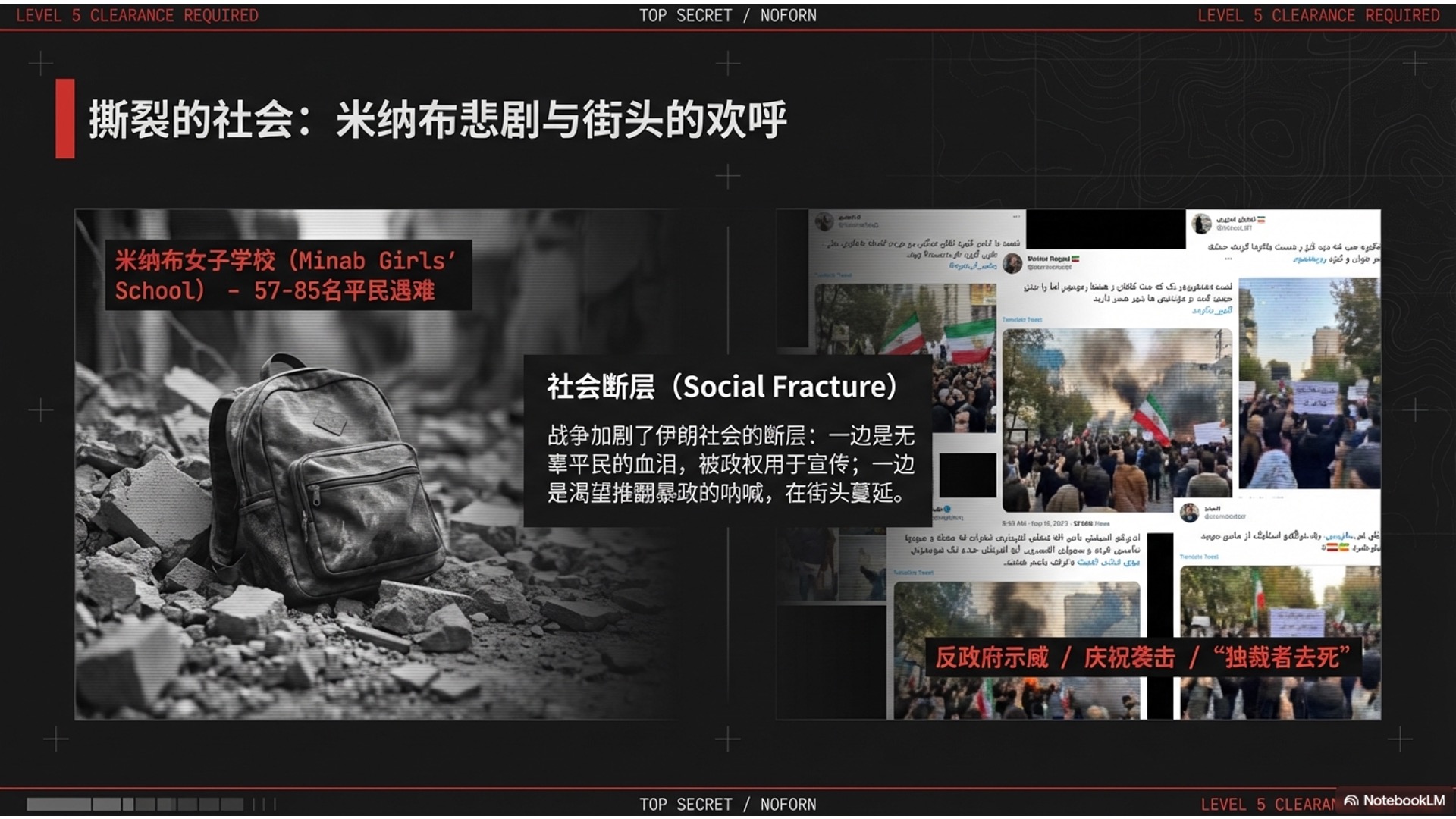
Task: Click the top center TOP SECRET / NOFORN label
Action: tap(727, 15)
